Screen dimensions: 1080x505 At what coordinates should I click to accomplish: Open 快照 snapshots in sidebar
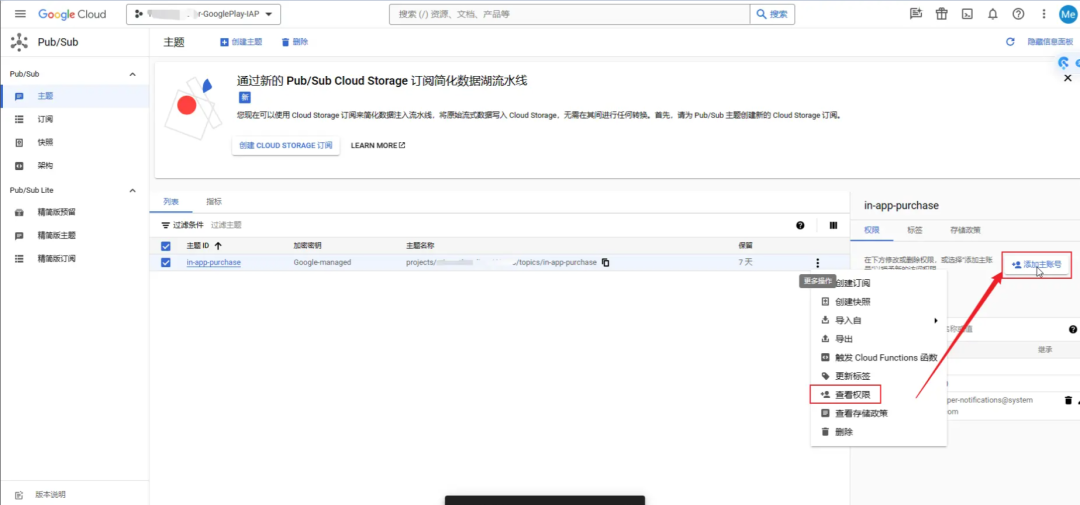click(74, 143)
